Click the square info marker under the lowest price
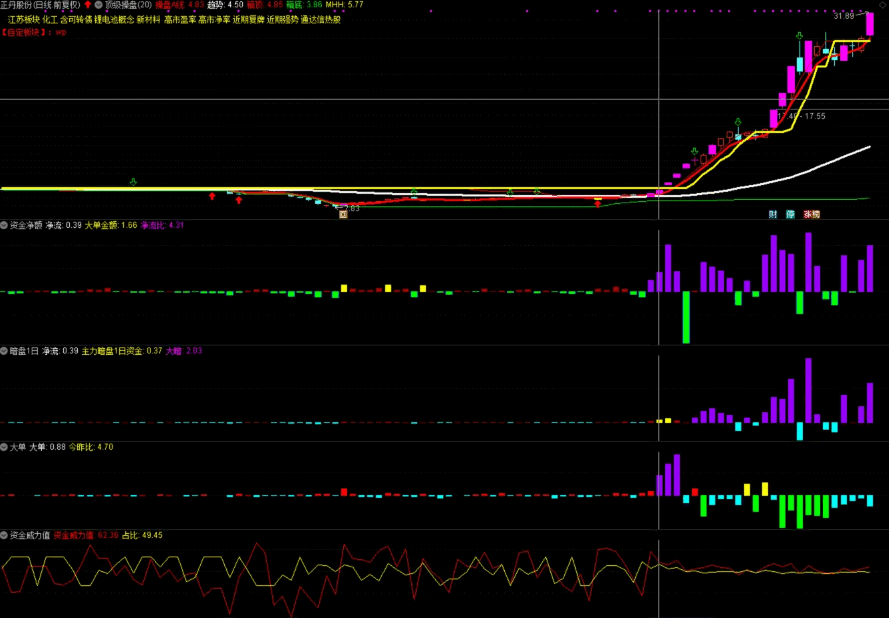The width and height of the screenshot is (889, 618). click(x=343, y=214)
